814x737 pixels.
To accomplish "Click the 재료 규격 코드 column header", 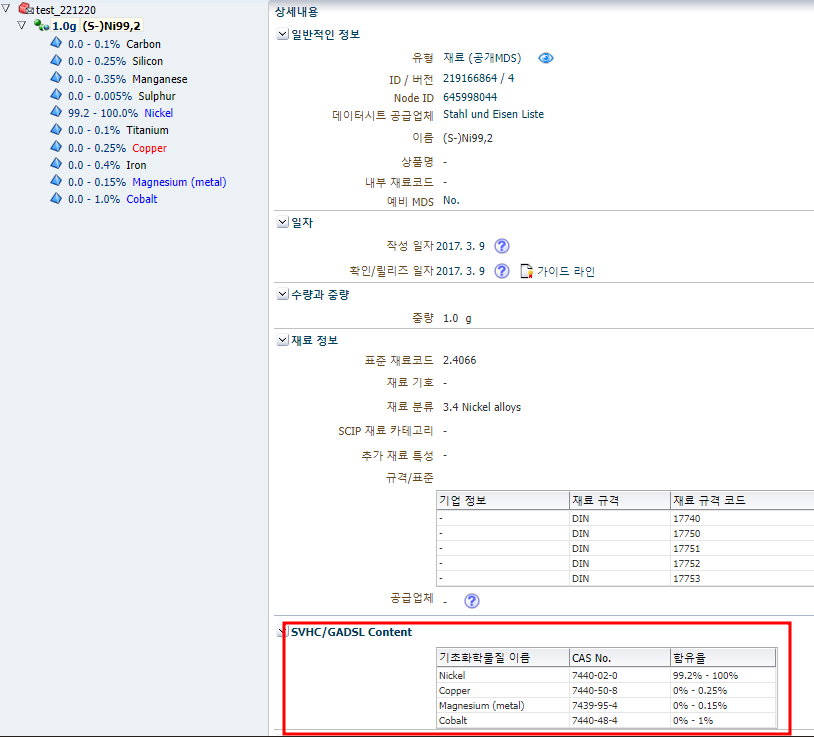I will click(742, 500).
